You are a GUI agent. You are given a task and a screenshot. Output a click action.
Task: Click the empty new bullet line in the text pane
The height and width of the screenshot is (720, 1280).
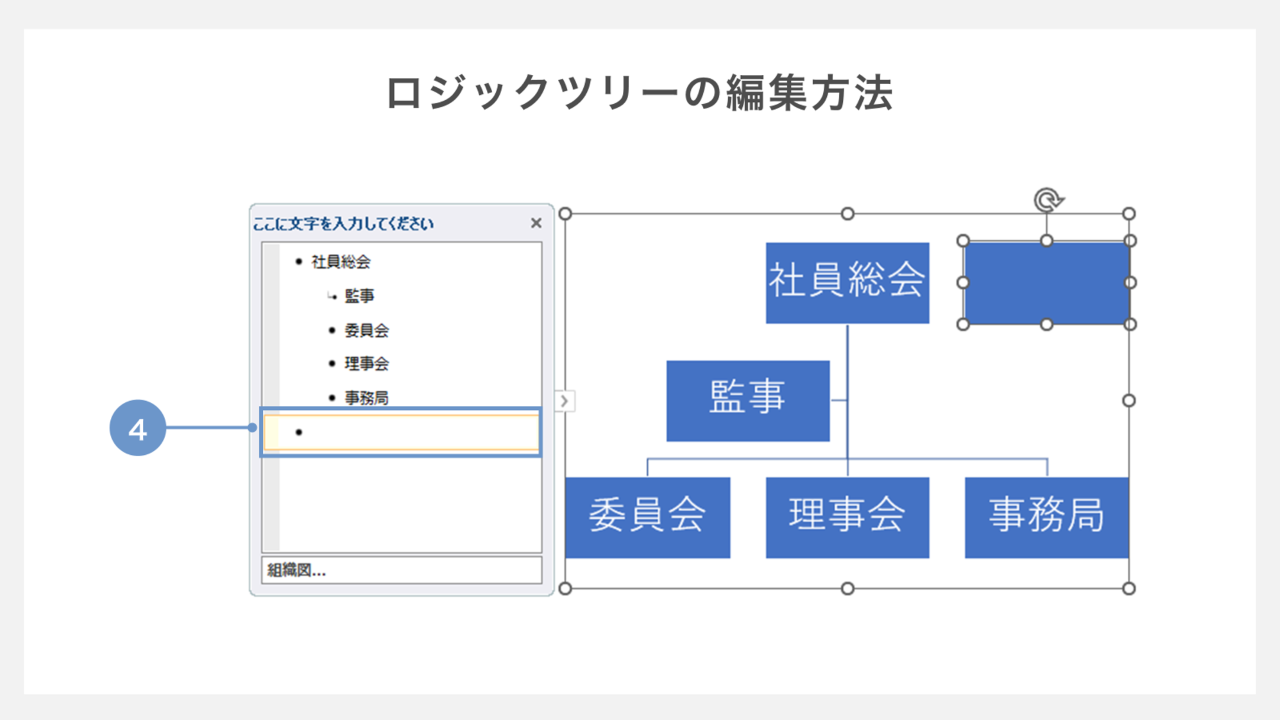401,432
